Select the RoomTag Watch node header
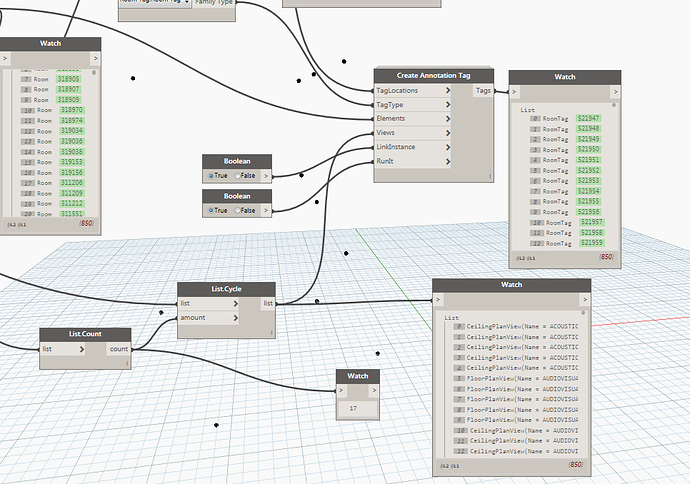The width and height of the screenshot is (690, 484). coord(565,77)
